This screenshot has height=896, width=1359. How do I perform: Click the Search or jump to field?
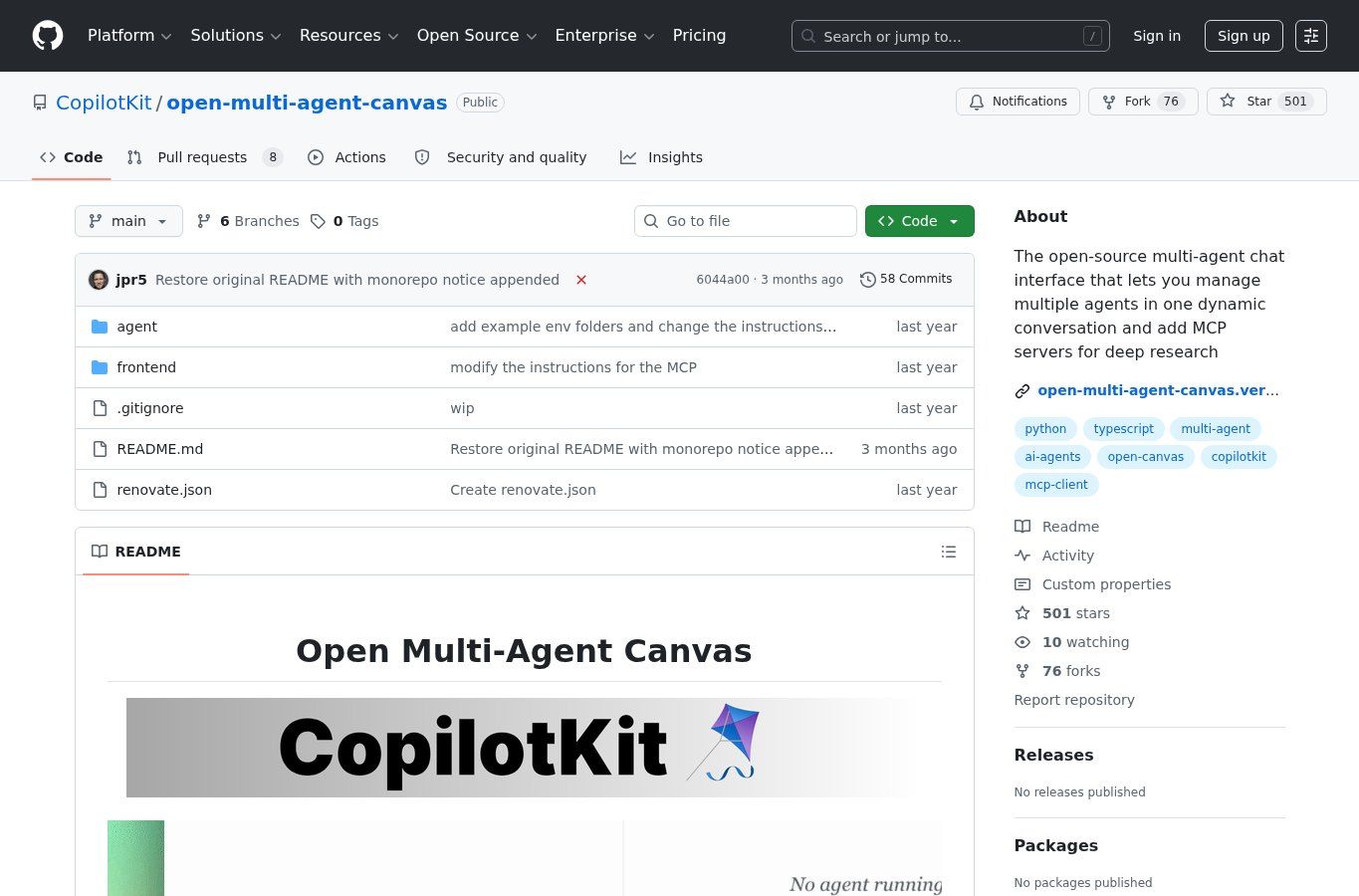point(951,36)
